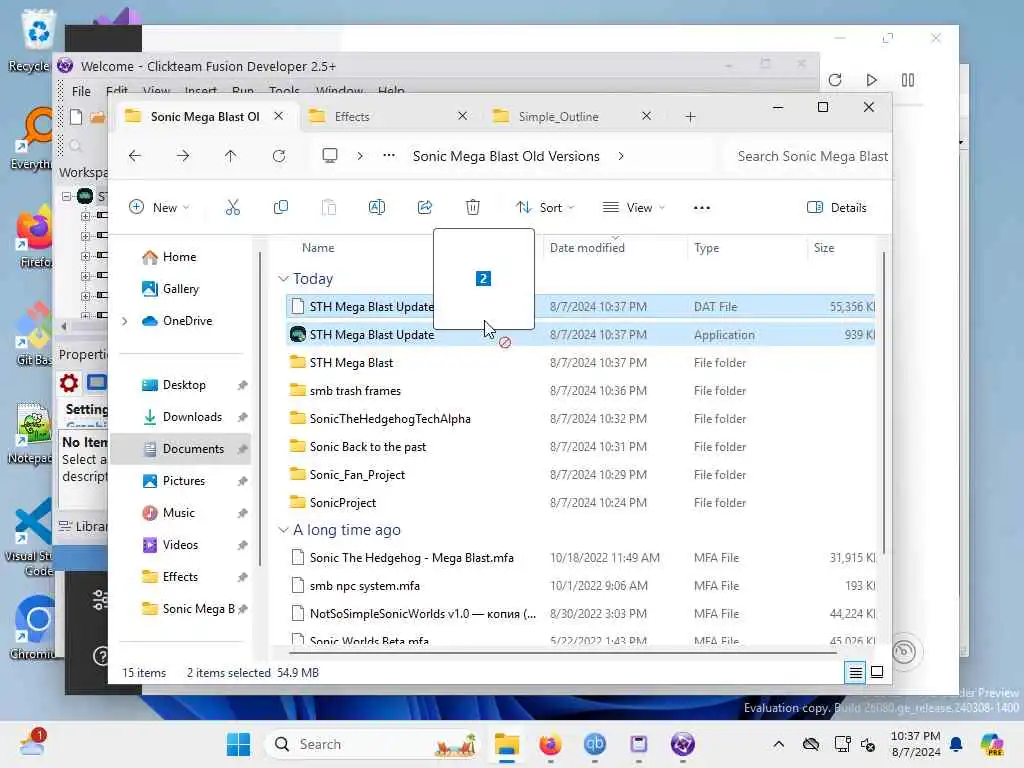The width and height of the screenshot is (1024, 768).
Task: Open Desktop quick access folder
Action: 184,385
